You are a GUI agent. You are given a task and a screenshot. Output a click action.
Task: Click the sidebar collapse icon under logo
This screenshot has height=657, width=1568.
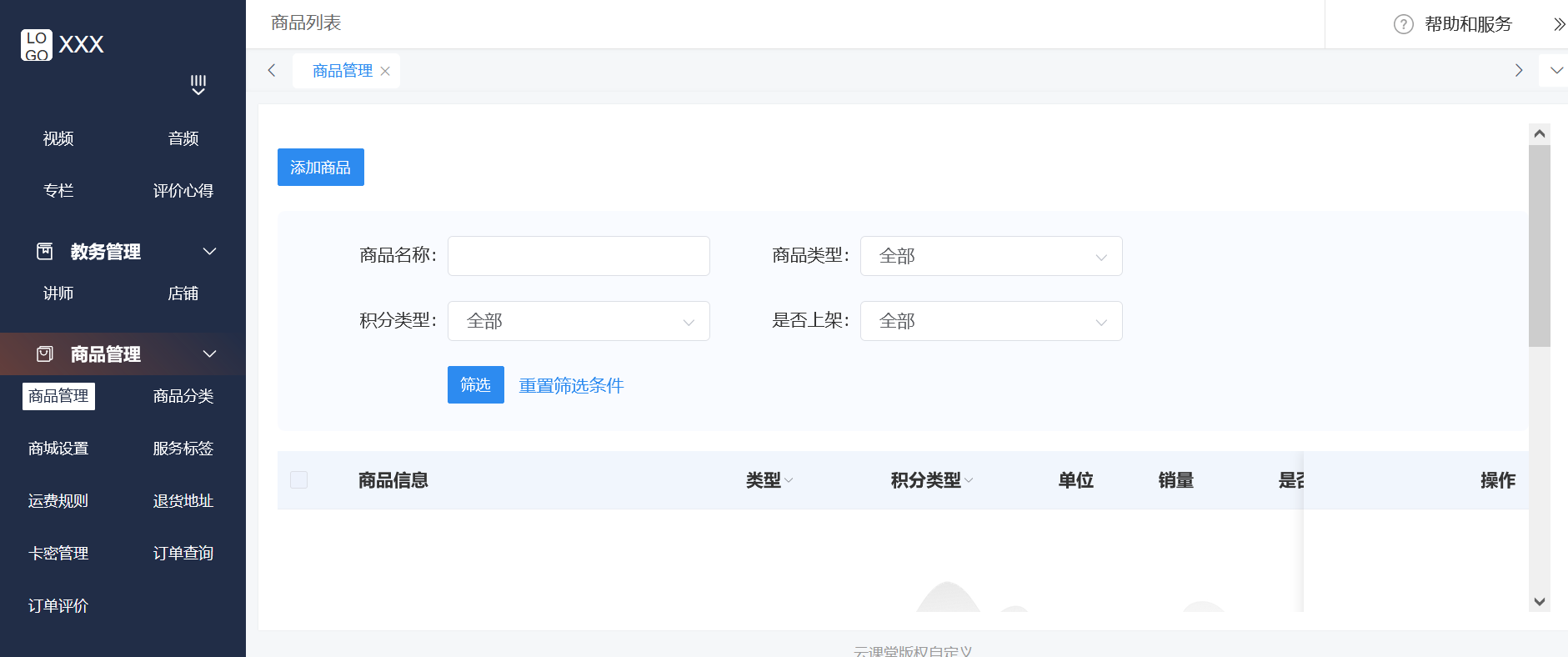point(198,85)
